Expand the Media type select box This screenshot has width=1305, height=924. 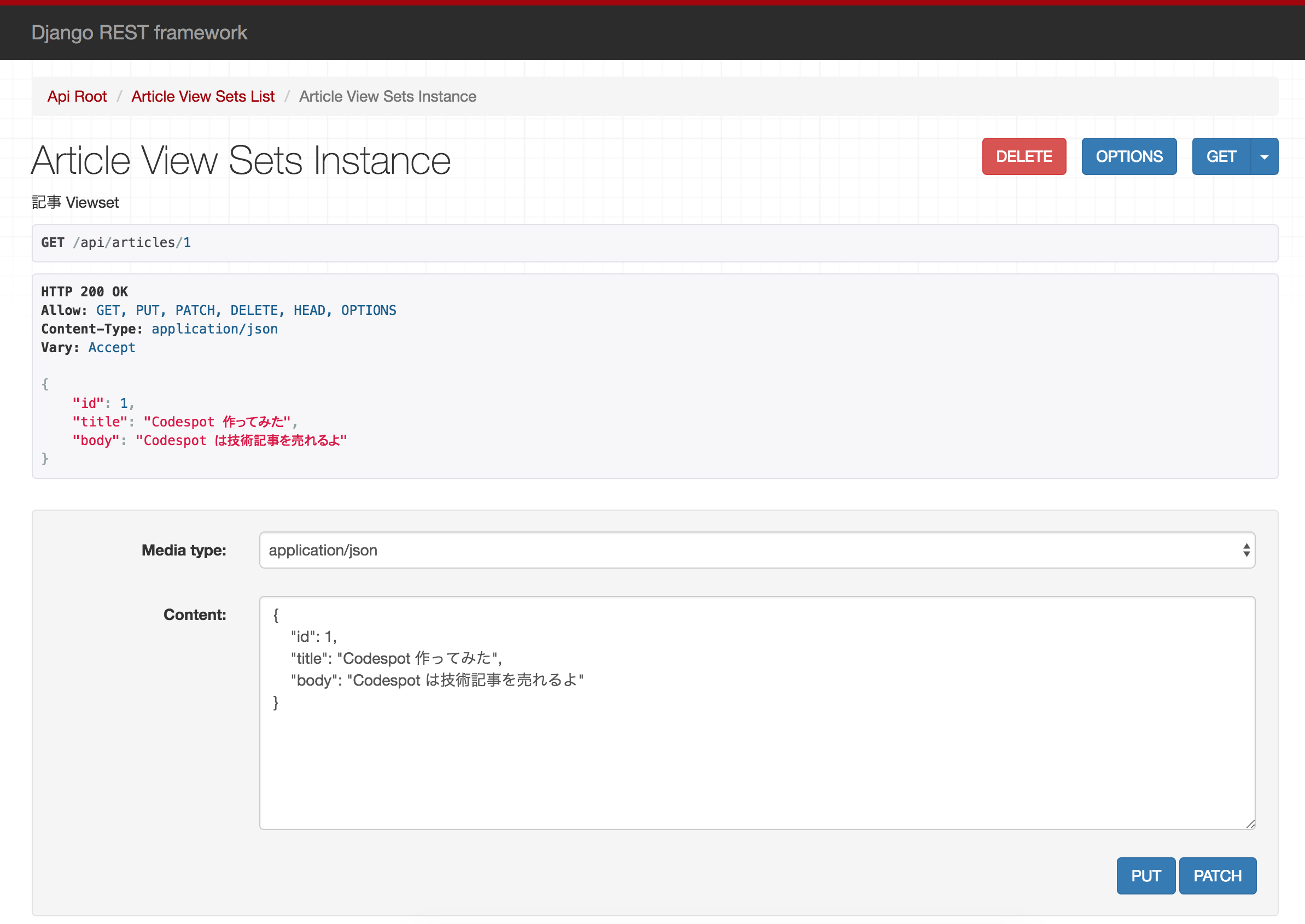pos(756,550)
